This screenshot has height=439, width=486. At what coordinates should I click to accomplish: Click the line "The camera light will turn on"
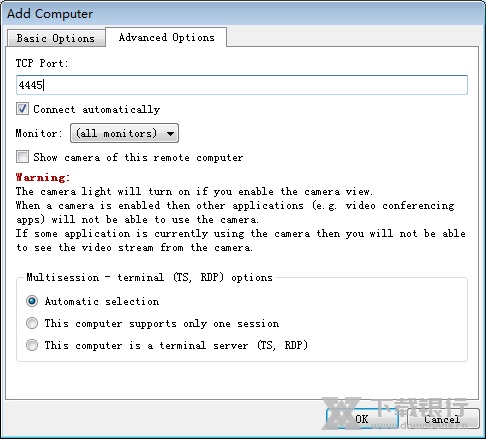tap(194, 192)
